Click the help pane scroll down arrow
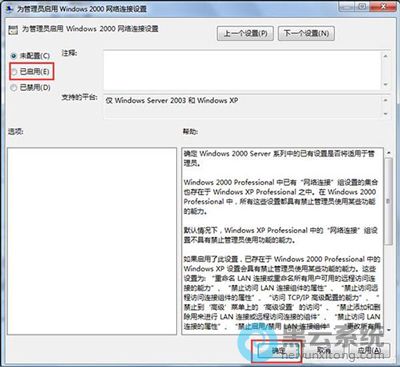Screen dimensions: 400x367 click(389, 330)
